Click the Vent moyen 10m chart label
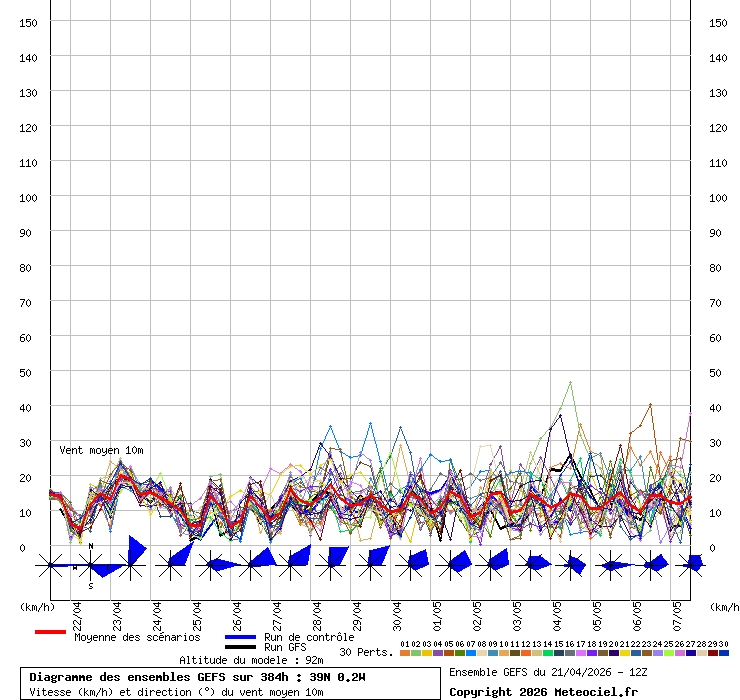740x700 pixels. tap(100, 451)
